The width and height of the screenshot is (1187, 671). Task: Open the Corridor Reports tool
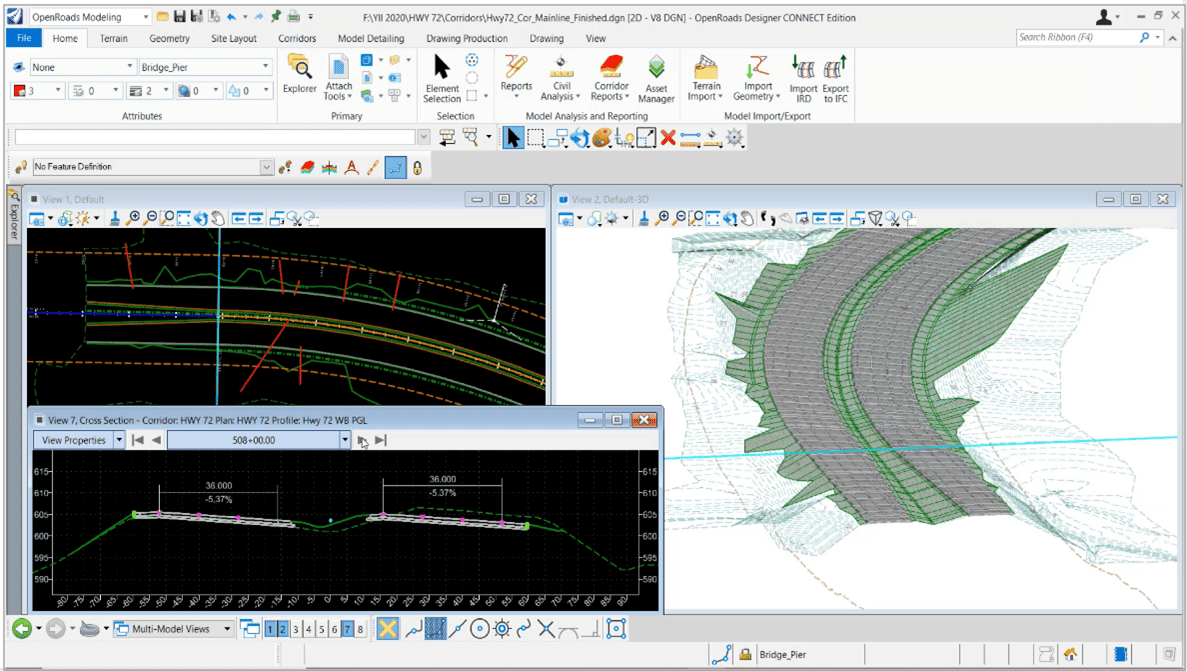(x=610, y=78)
